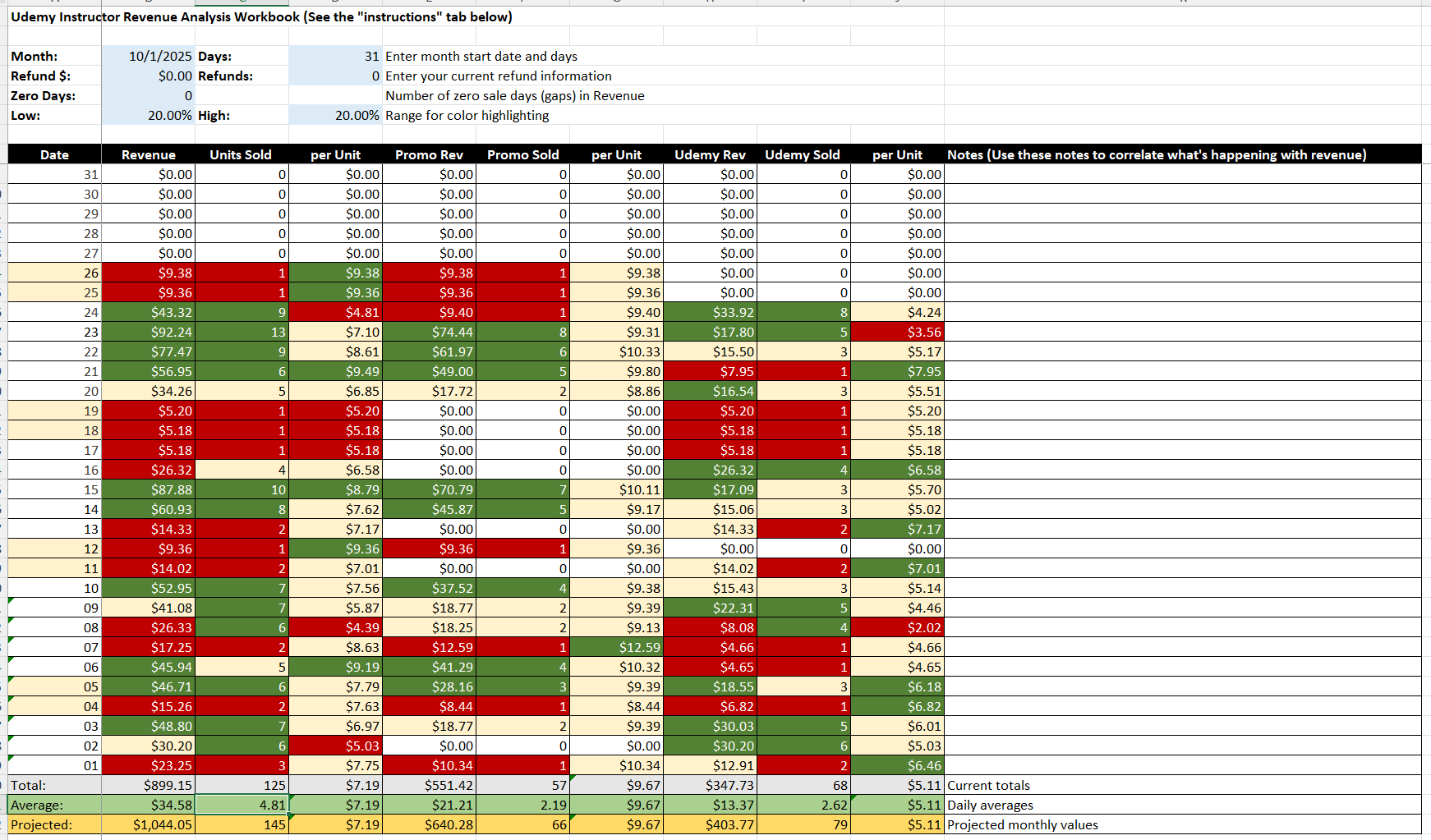Click the Projected: row label
The height and width of the screenshot is (840, 1431).
tap(55, 824)
